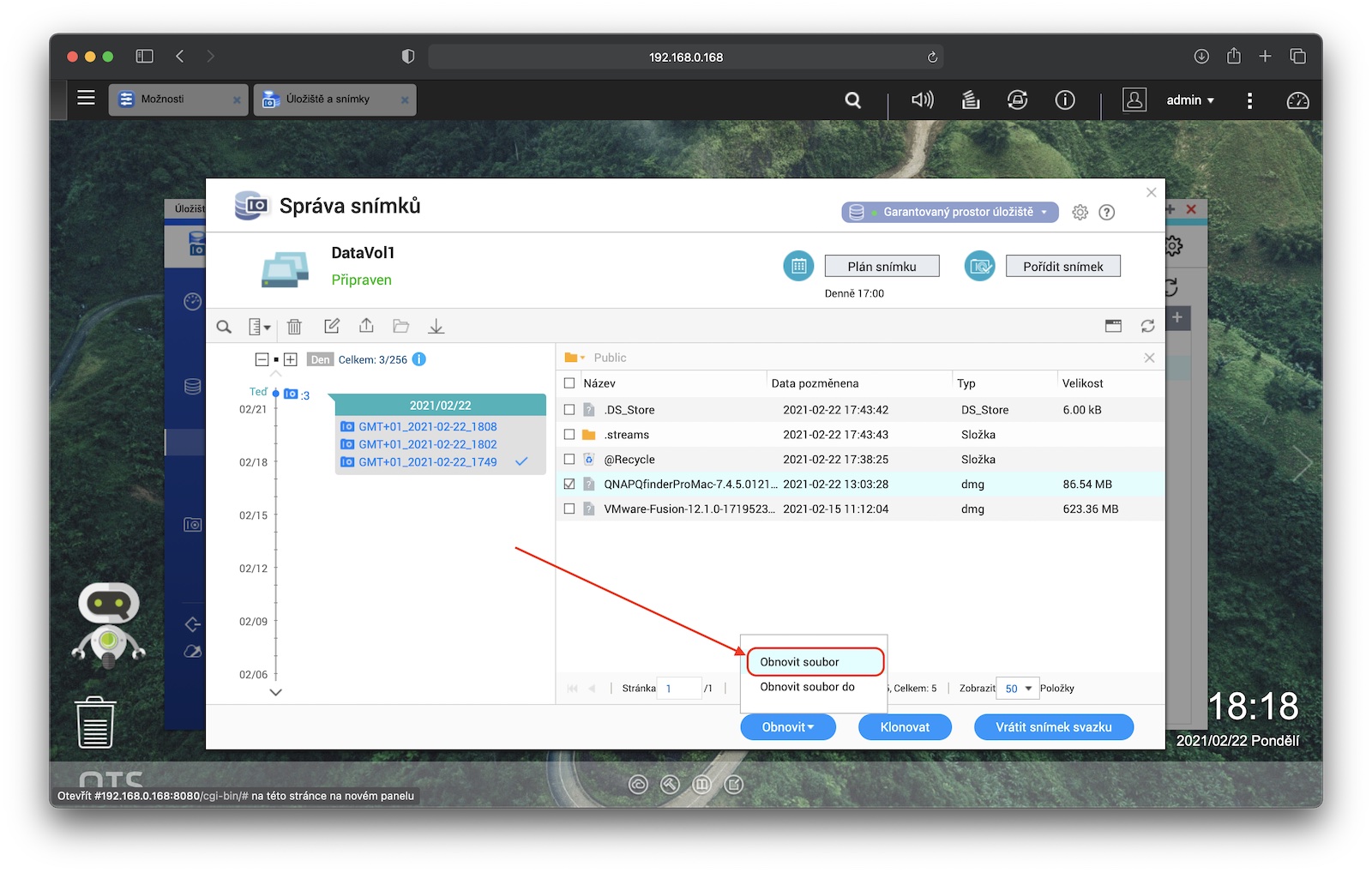Open the items-per-page 50 dropdown
The image size is (1372, 873).
1017,688
